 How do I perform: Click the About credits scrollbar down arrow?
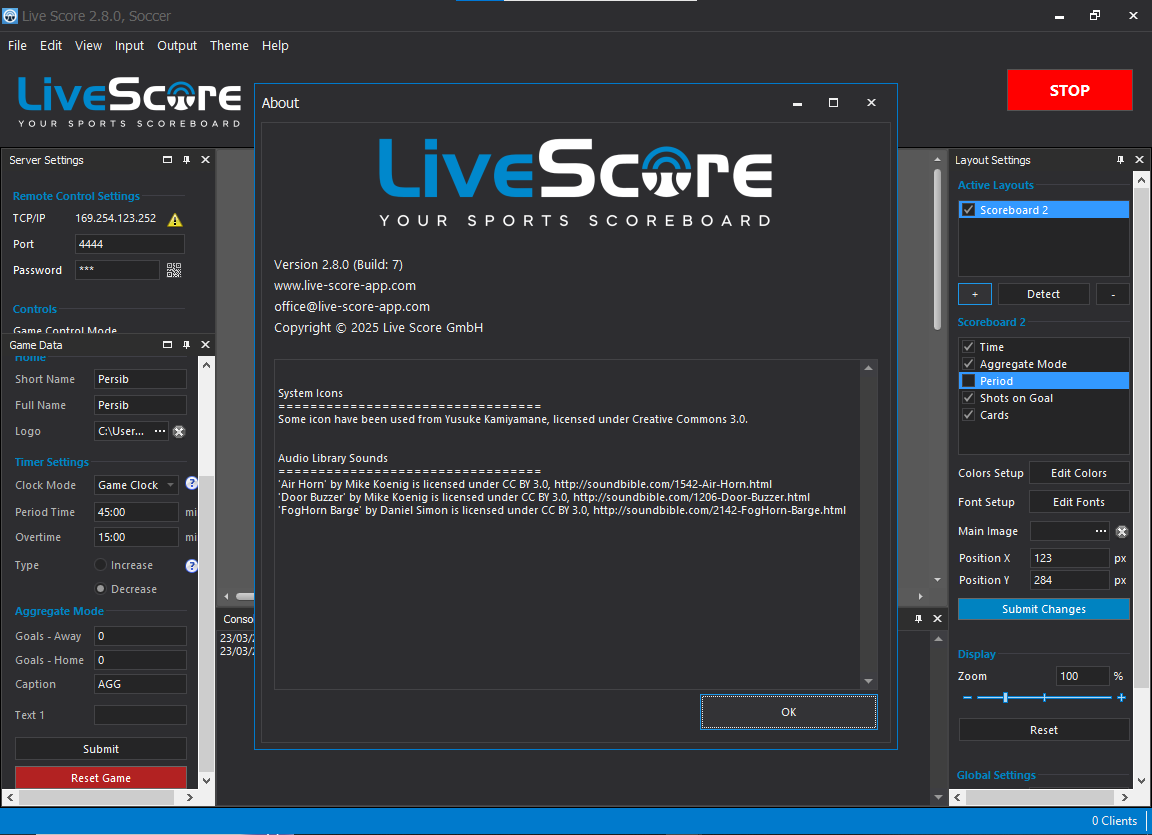coord(868,681)
